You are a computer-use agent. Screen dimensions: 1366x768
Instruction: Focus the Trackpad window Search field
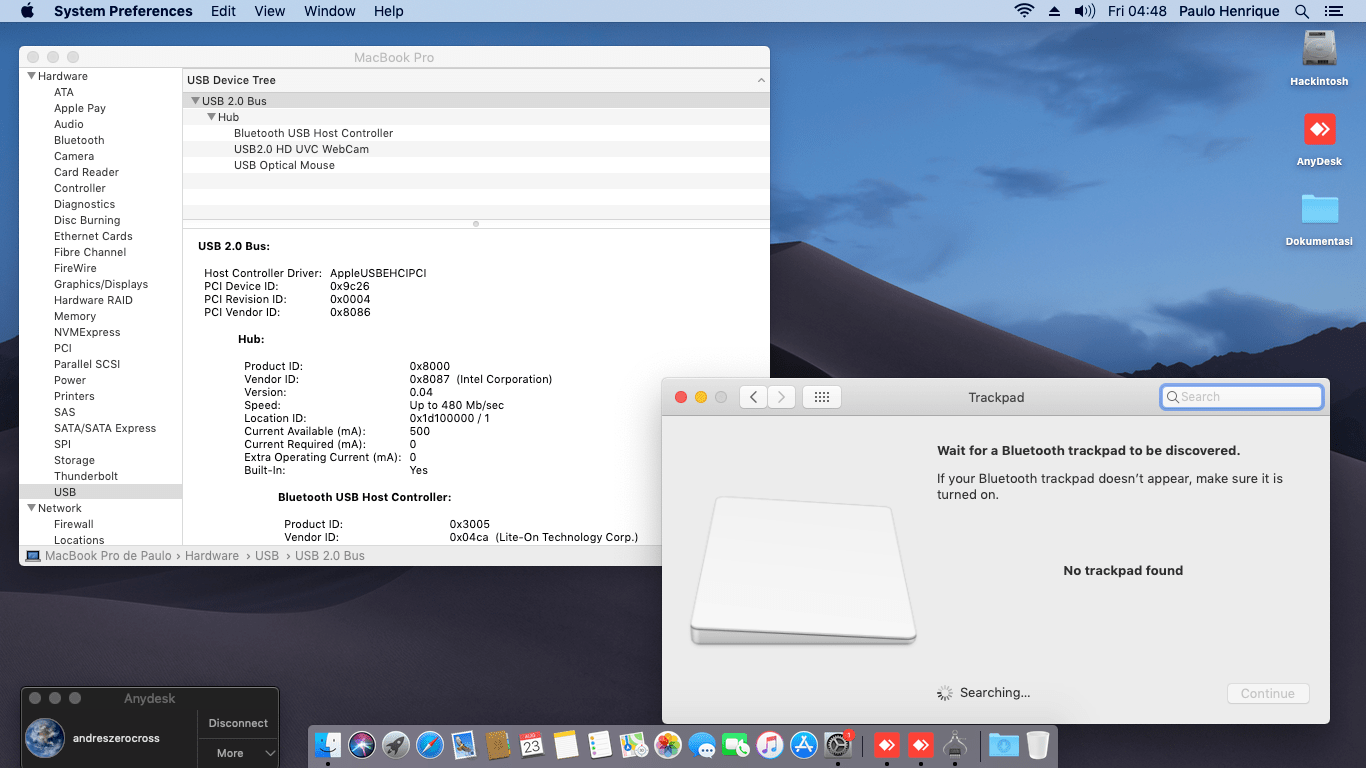1242,397
